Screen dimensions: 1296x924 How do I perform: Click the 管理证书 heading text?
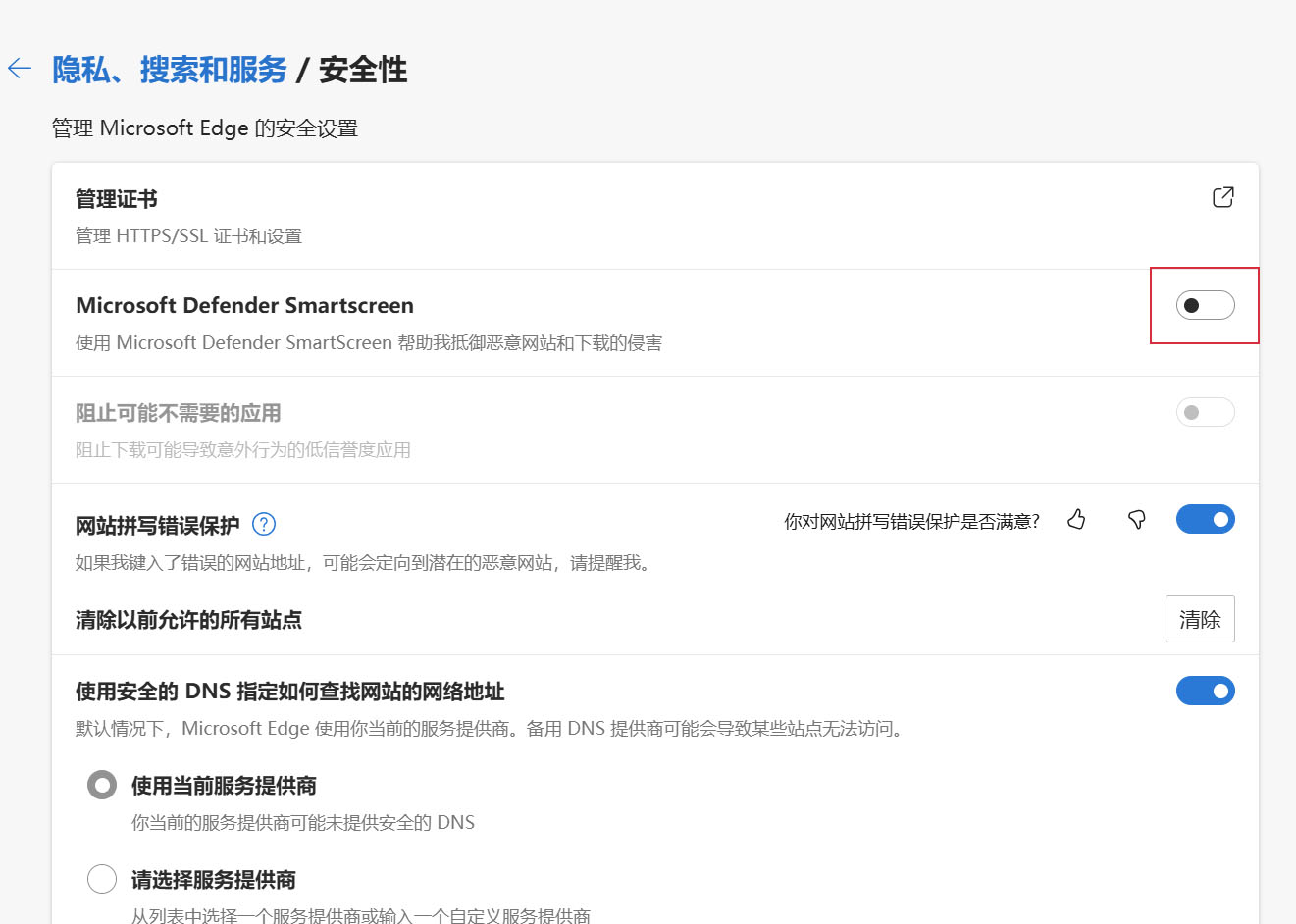(117, 199)
